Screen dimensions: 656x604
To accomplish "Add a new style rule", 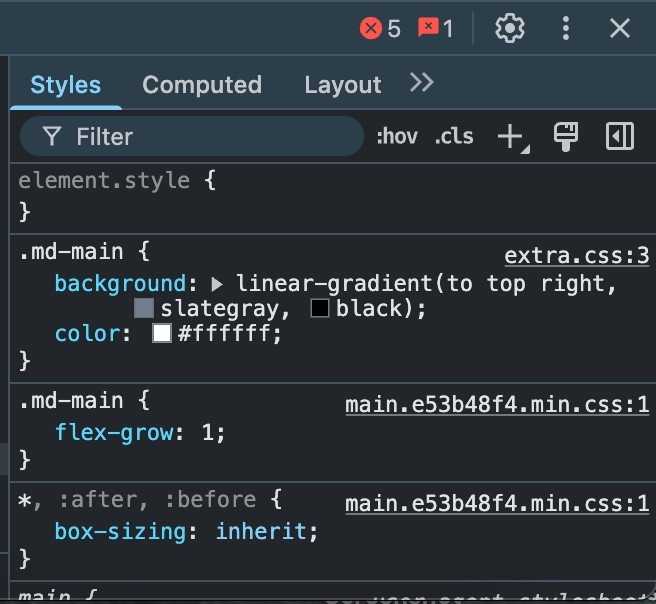I will [x=511, y=137].
